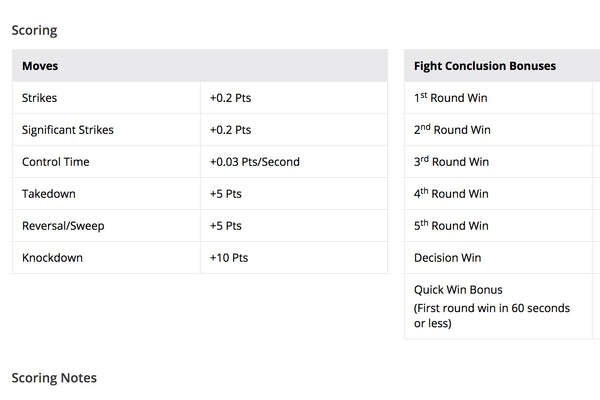Click the Fight Conclusion Bonuses header
600x400 pixels.
[x=485, y=66]
